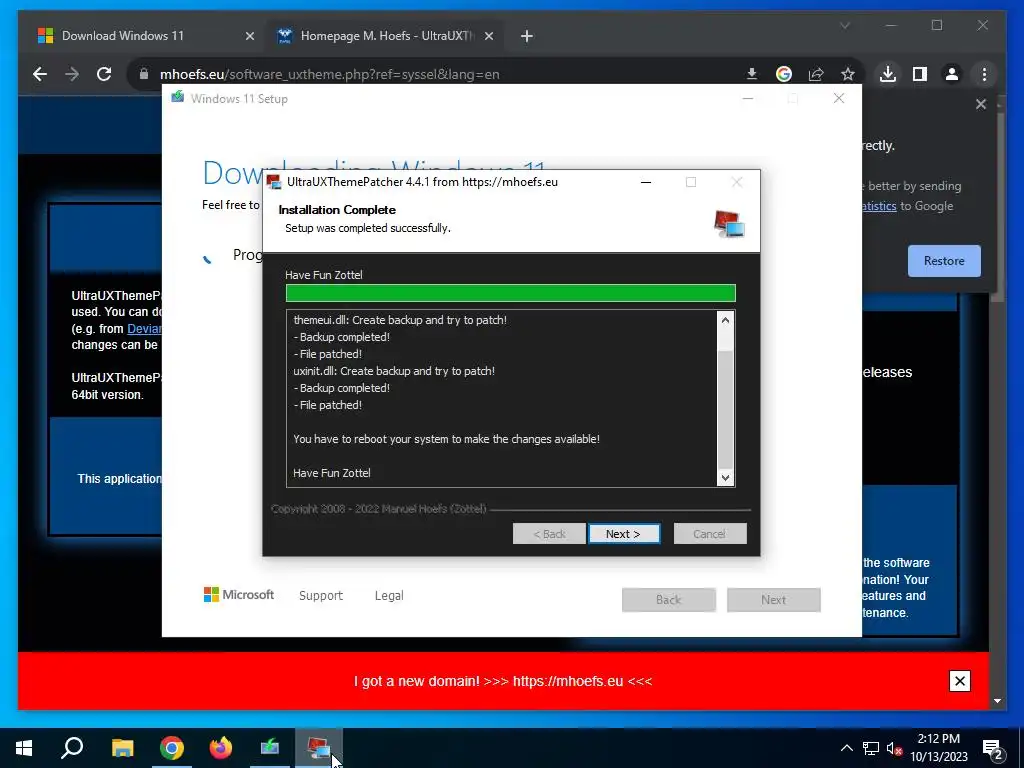1024x768 pixels.
Task: Click the Restore button in Chrome popup
Action: pos(944,261)
